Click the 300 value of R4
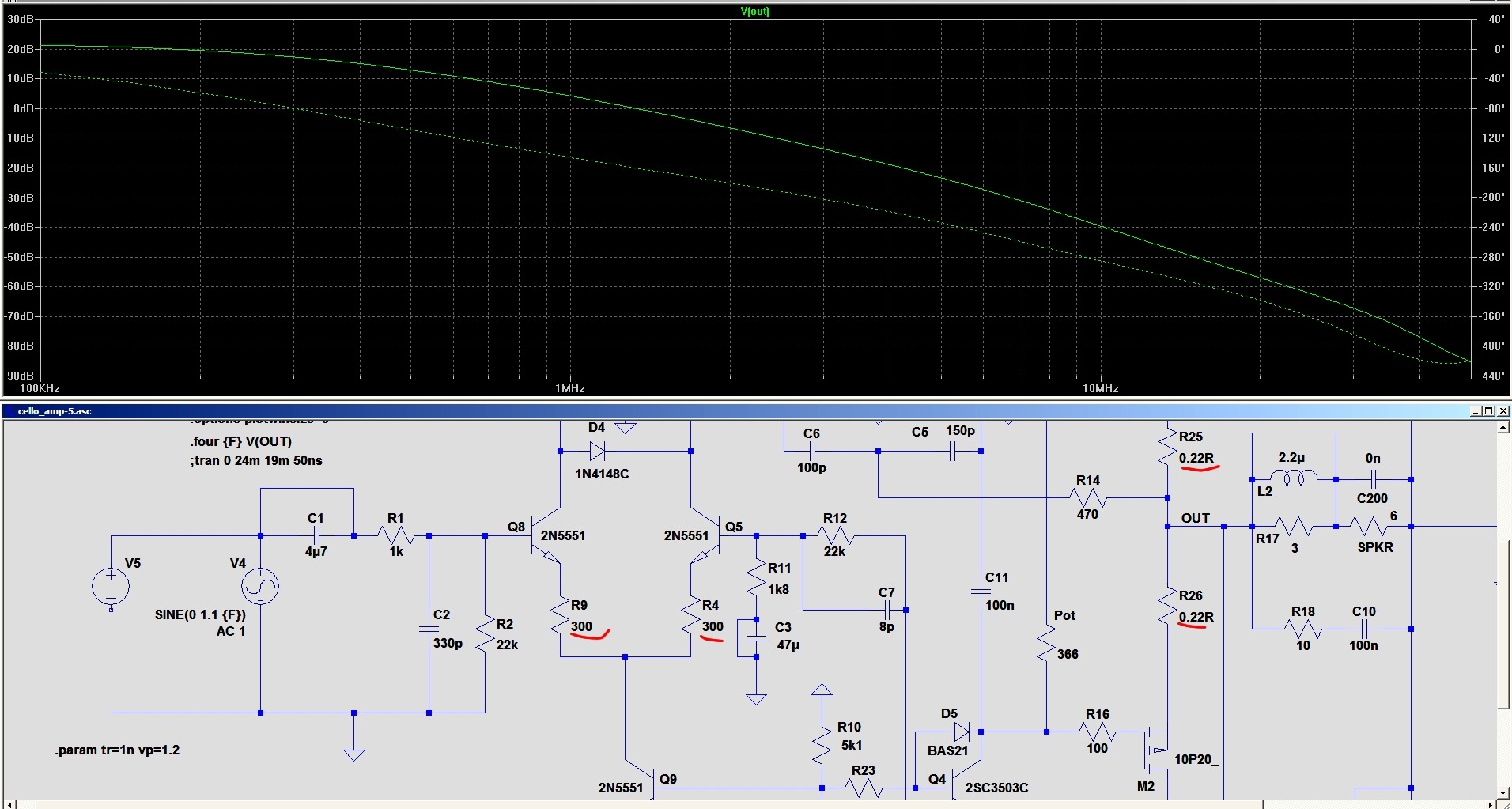The image size is (1512, 809). (713, 626)
